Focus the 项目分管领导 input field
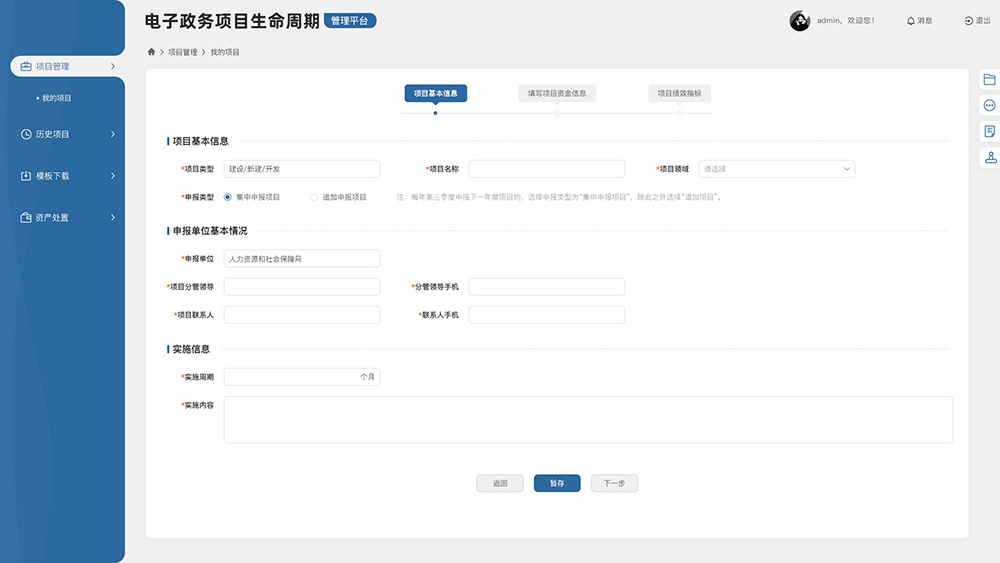Screen dimensions: 1000x563 tap(302, 287)
